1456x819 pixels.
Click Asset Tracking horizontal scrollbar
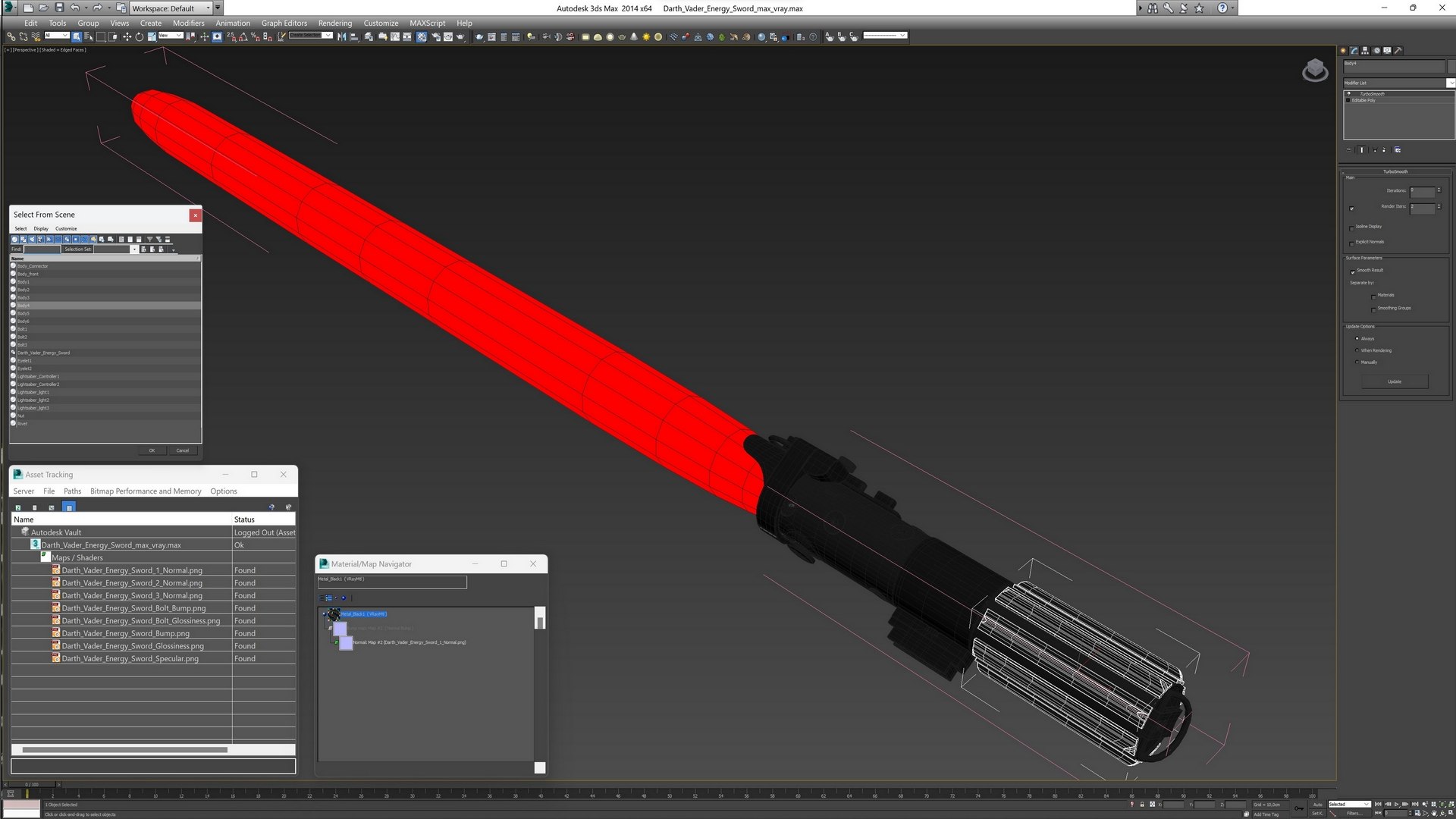(x=125, y=750)
